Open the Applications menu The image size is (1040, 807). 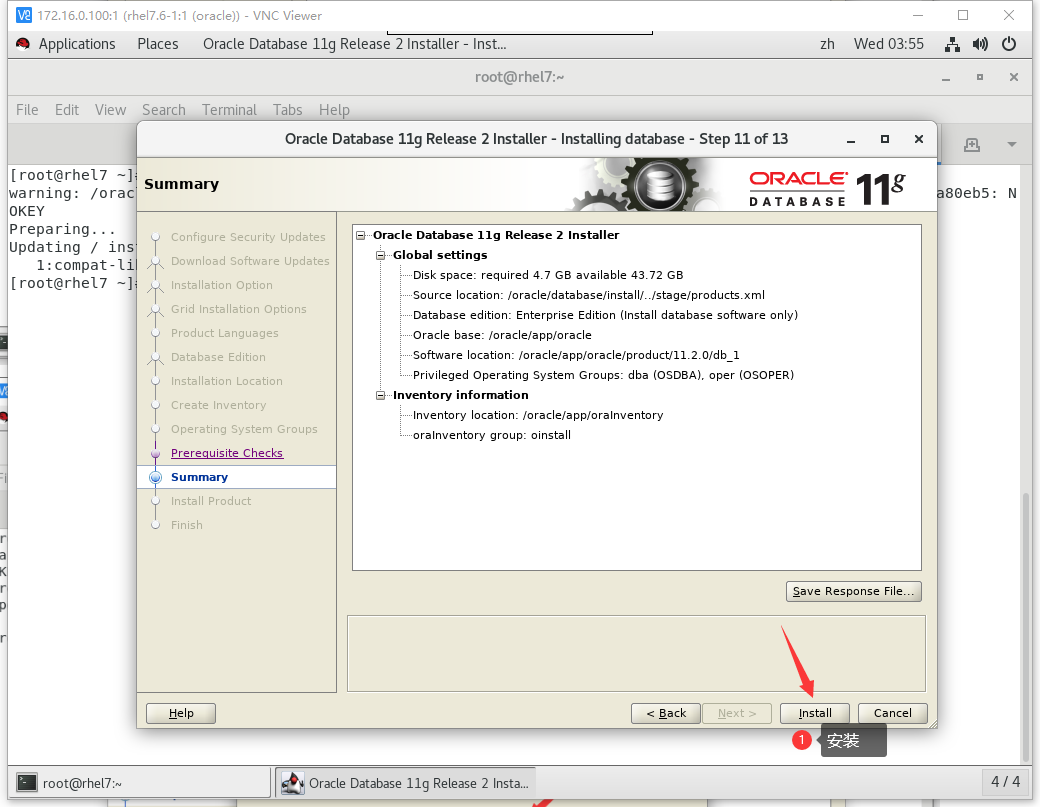click(77, 44)
